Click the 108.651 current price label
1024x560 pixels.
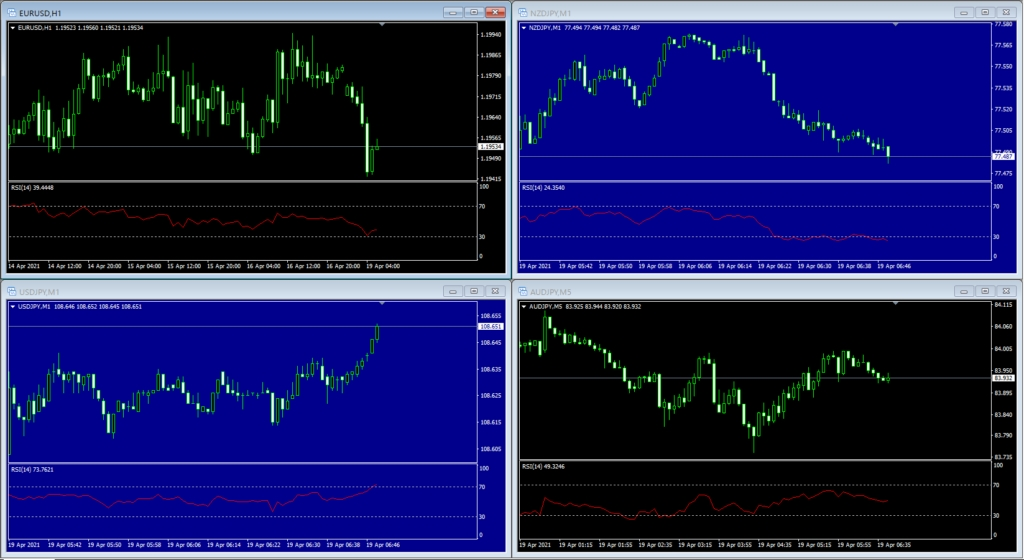click(x=491, y=327)
